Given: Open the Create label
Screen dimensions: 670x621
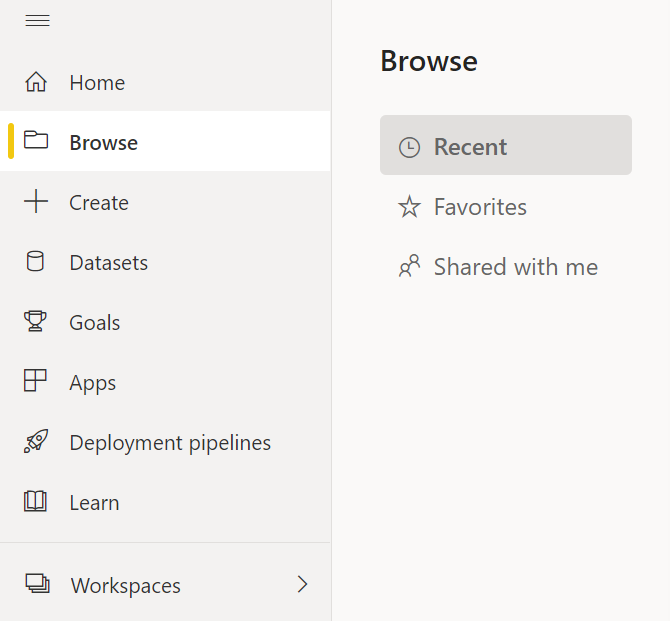Looking at the screenshot, I should 99,203.
